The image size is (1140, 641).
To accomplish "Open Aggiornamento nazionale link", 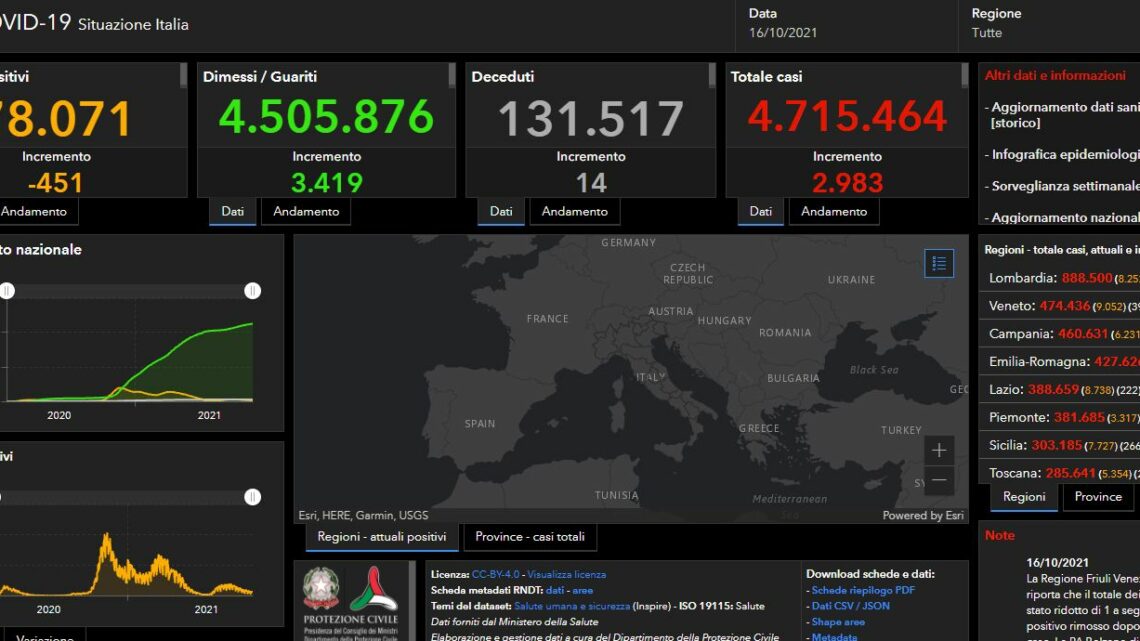I will coord(1062,217).
